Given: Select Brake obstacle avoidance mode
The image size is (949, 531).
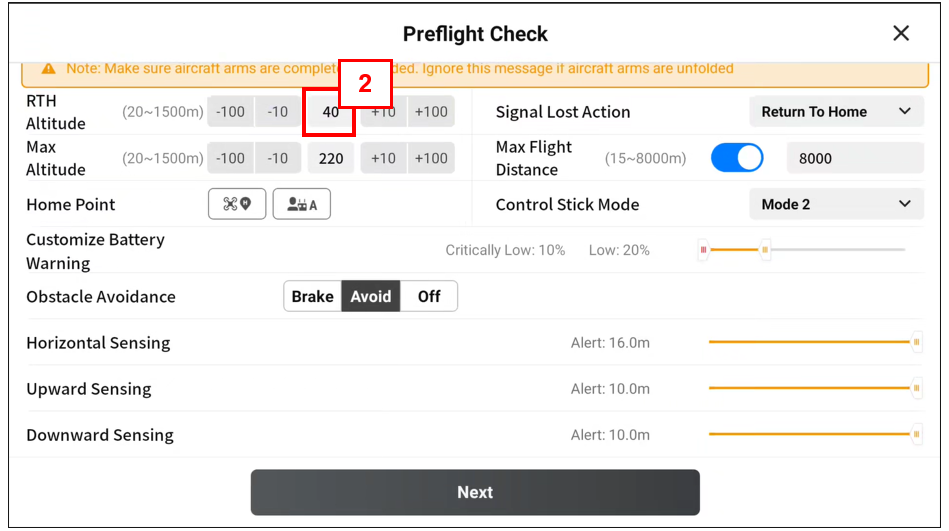Looking at the screenshot, I should (x=313, y=296).
